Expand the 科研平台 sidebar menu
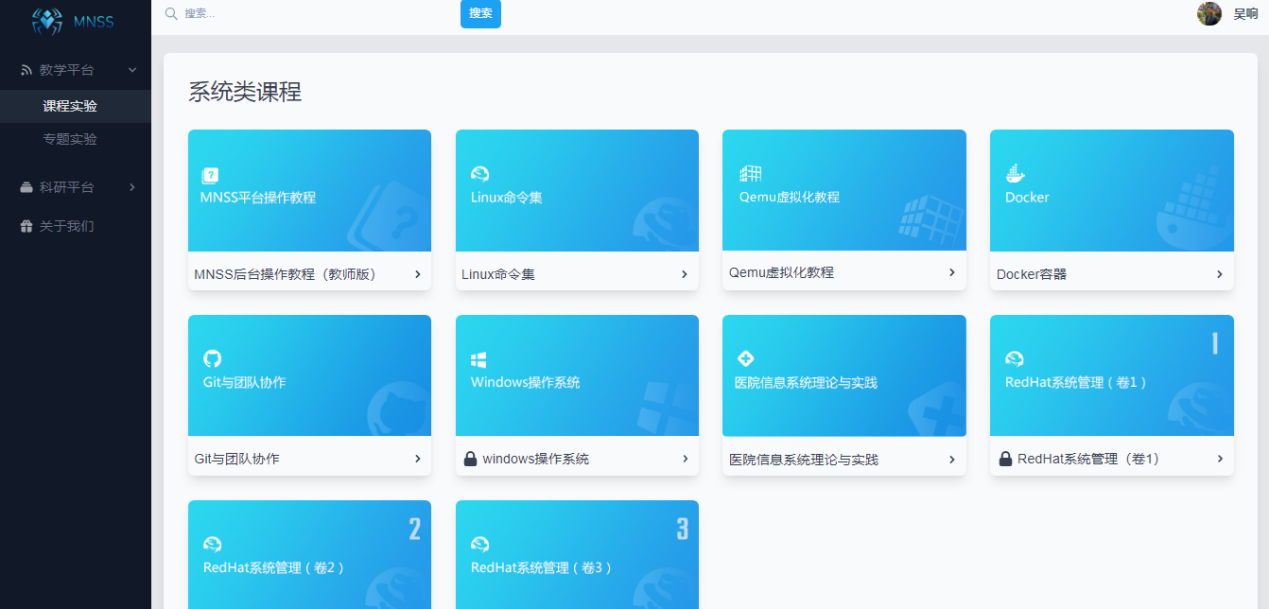Image resolution: width=1269 pixels, height=609 pixels. [x=132, y=187]
